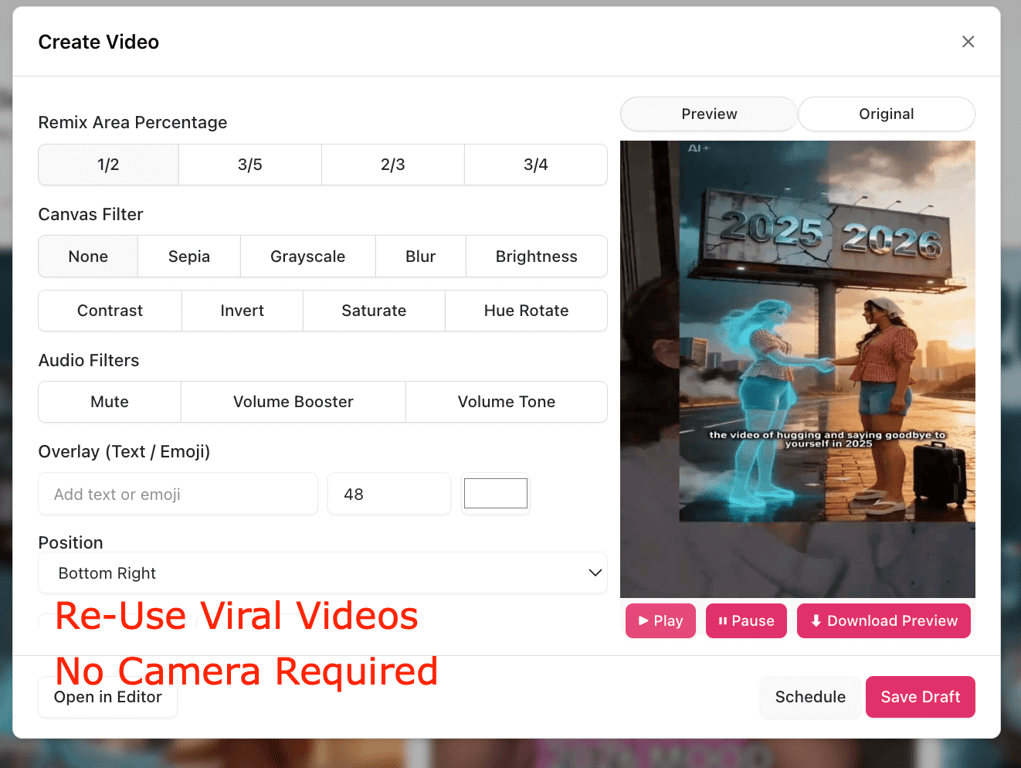The image size is (1021, 768).
Task: Enable the Volume Tone audio filter
Action: (x=507, y=402)
